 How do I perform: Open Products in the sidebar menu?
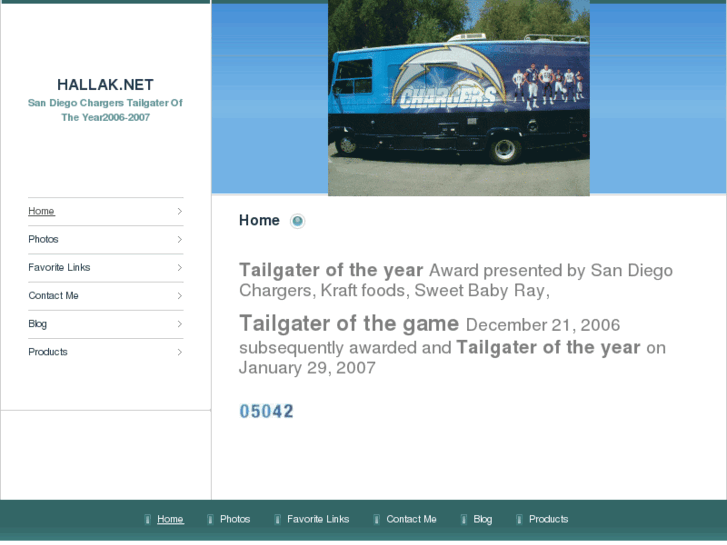tap(48, 352)
